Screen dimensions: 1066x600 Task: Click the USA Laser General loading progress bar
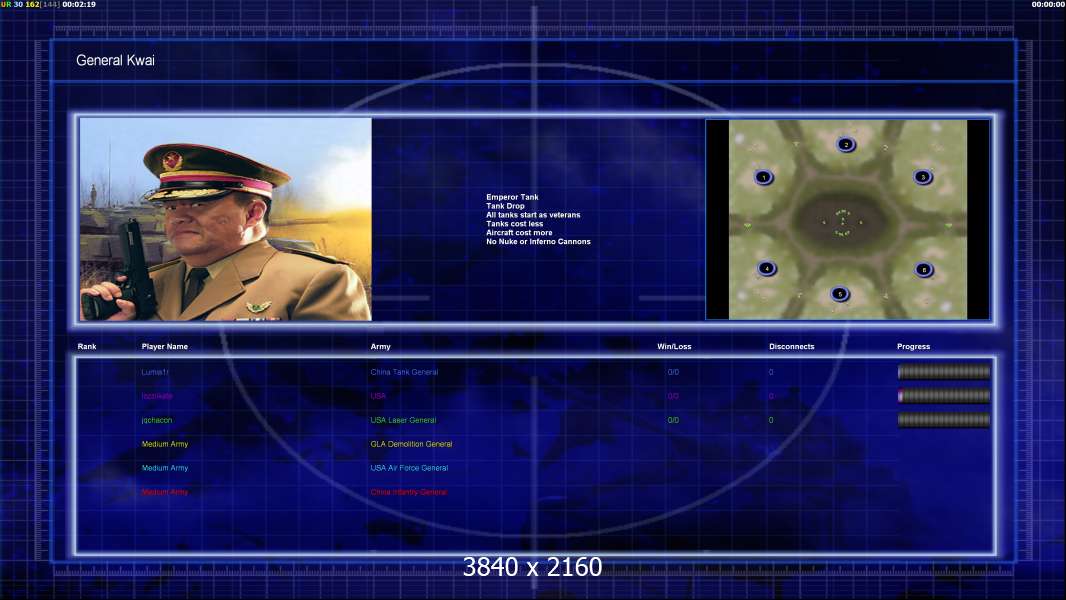point(944,421)
